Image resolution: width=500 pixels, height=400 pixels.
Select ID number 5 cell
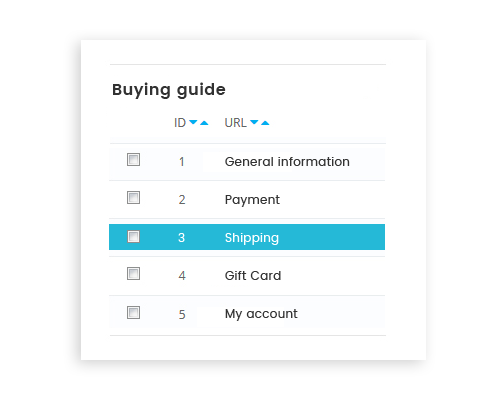tap(182, 314)
